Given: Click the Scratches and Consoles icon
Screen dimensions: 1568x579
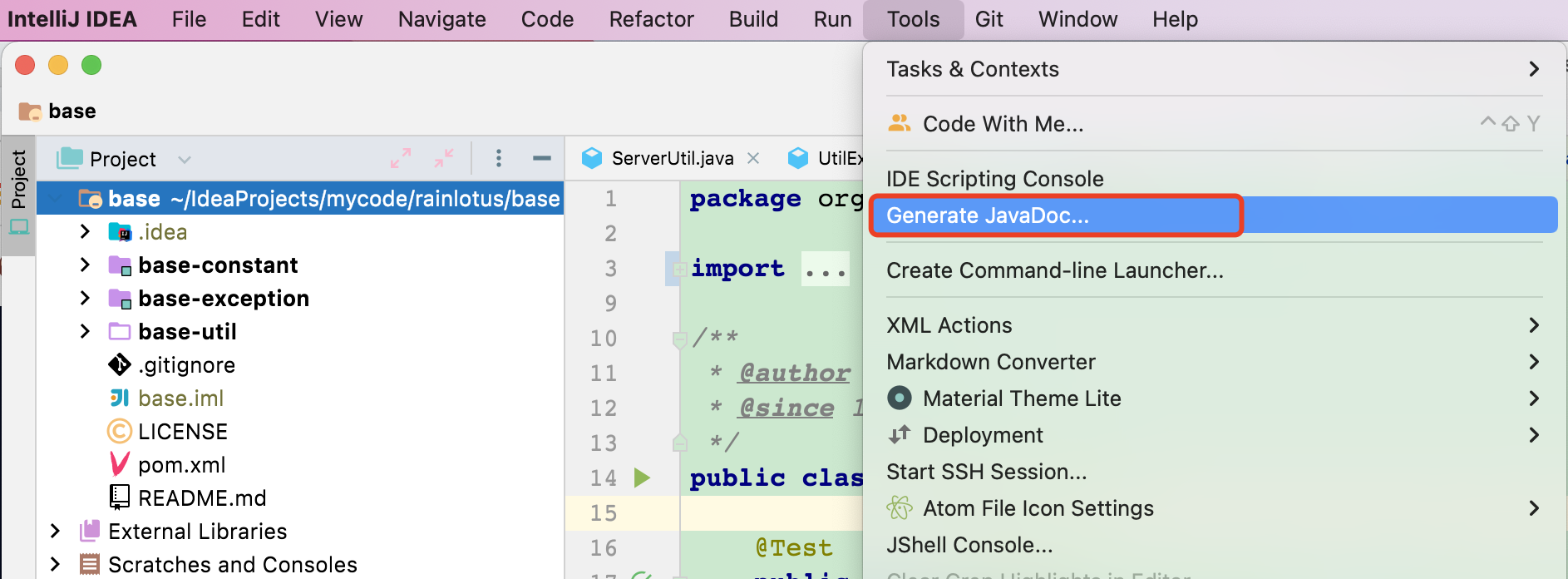Looking at the screenshot, I should [x=90, y=564].
